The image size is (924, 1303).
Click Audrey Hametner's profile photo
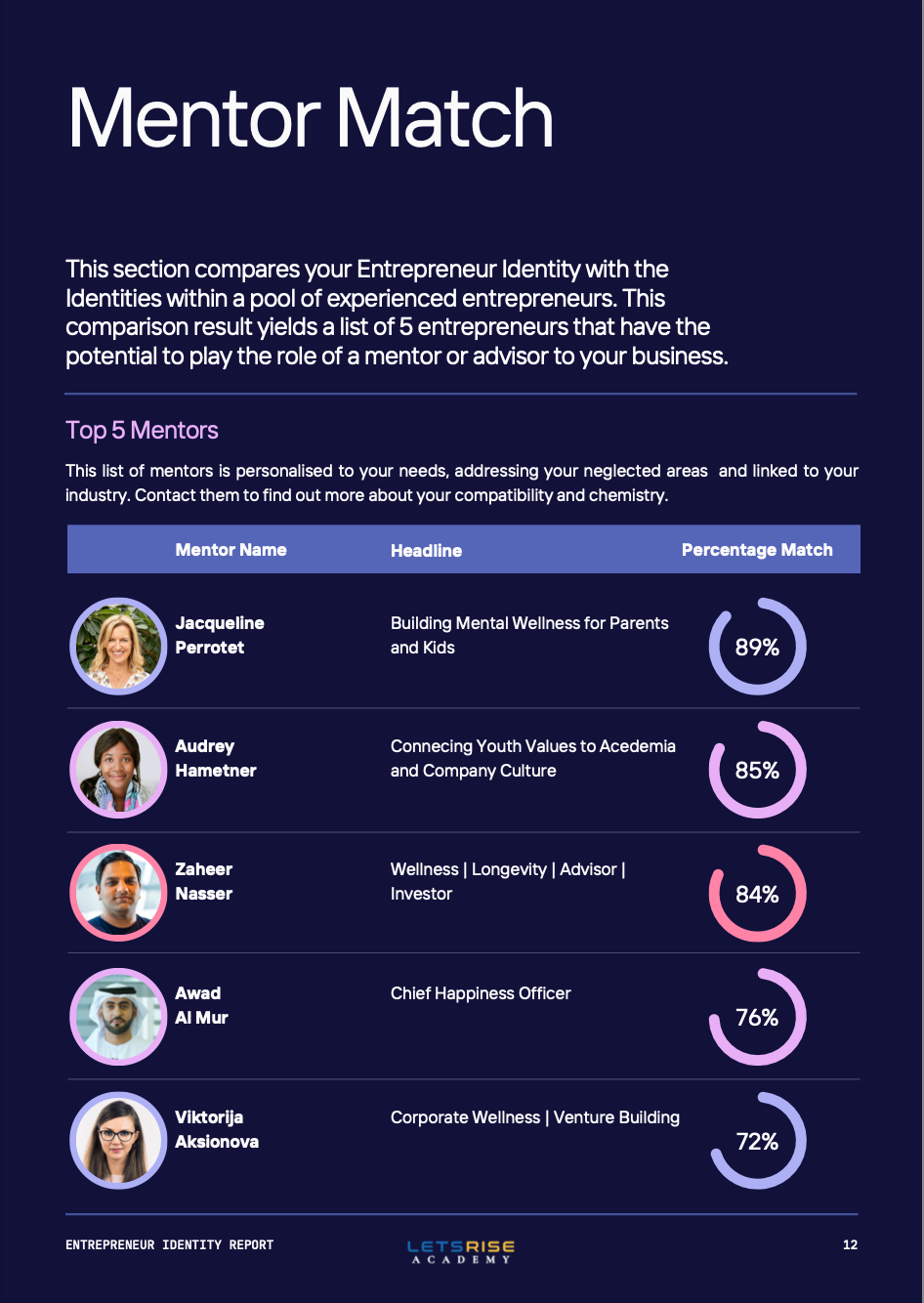click(x=118, y=770)
